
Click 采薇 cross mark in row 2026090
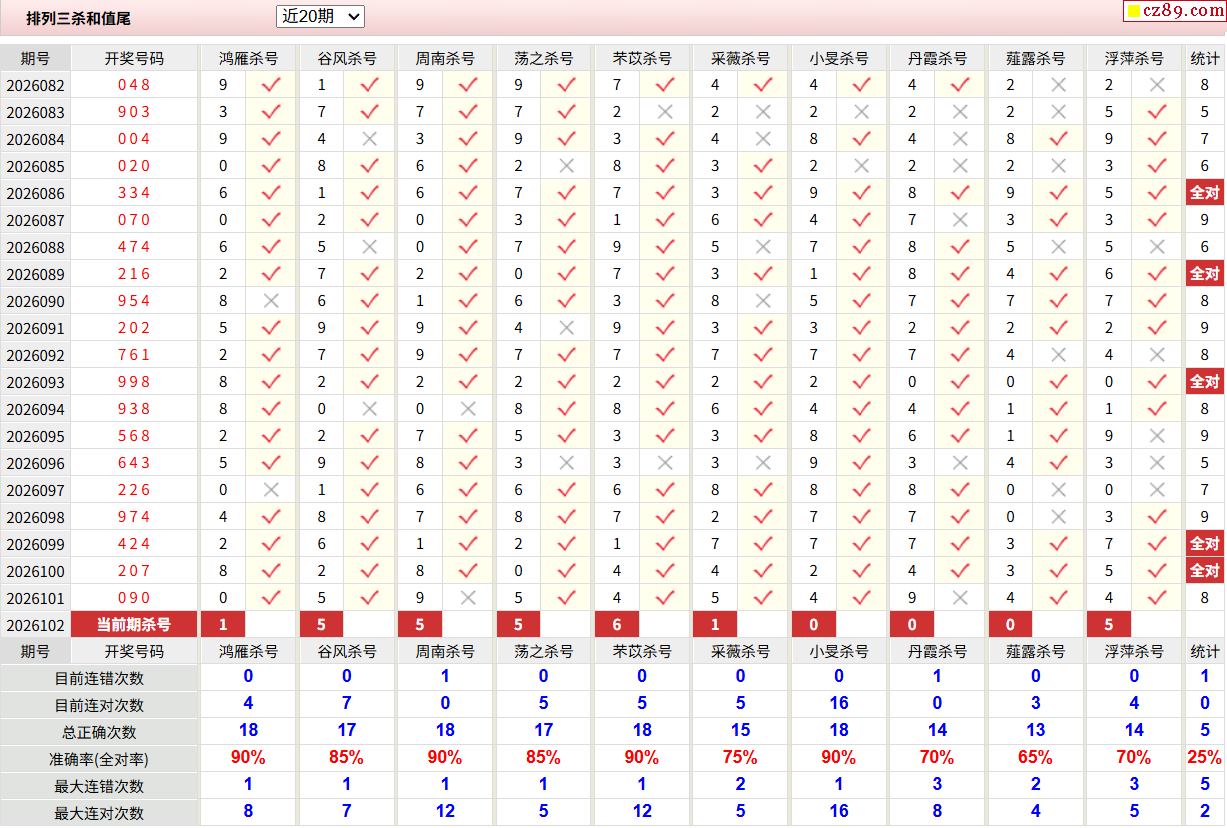tap(763, 301)
